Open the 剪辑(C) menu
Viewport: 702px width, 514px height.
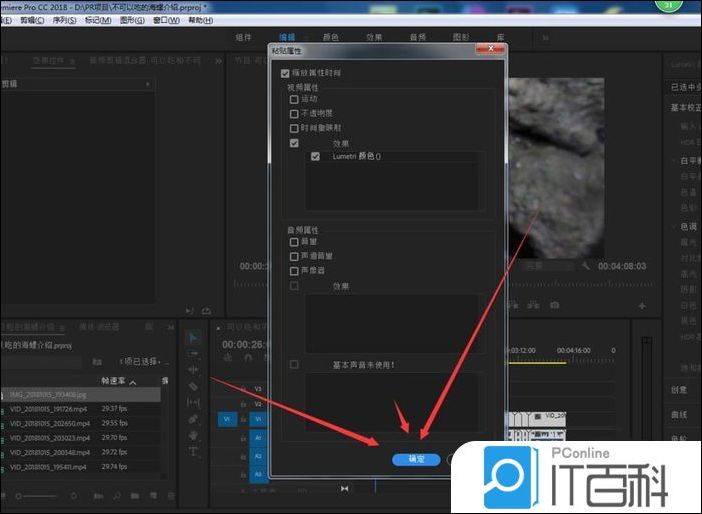point(24,20)
